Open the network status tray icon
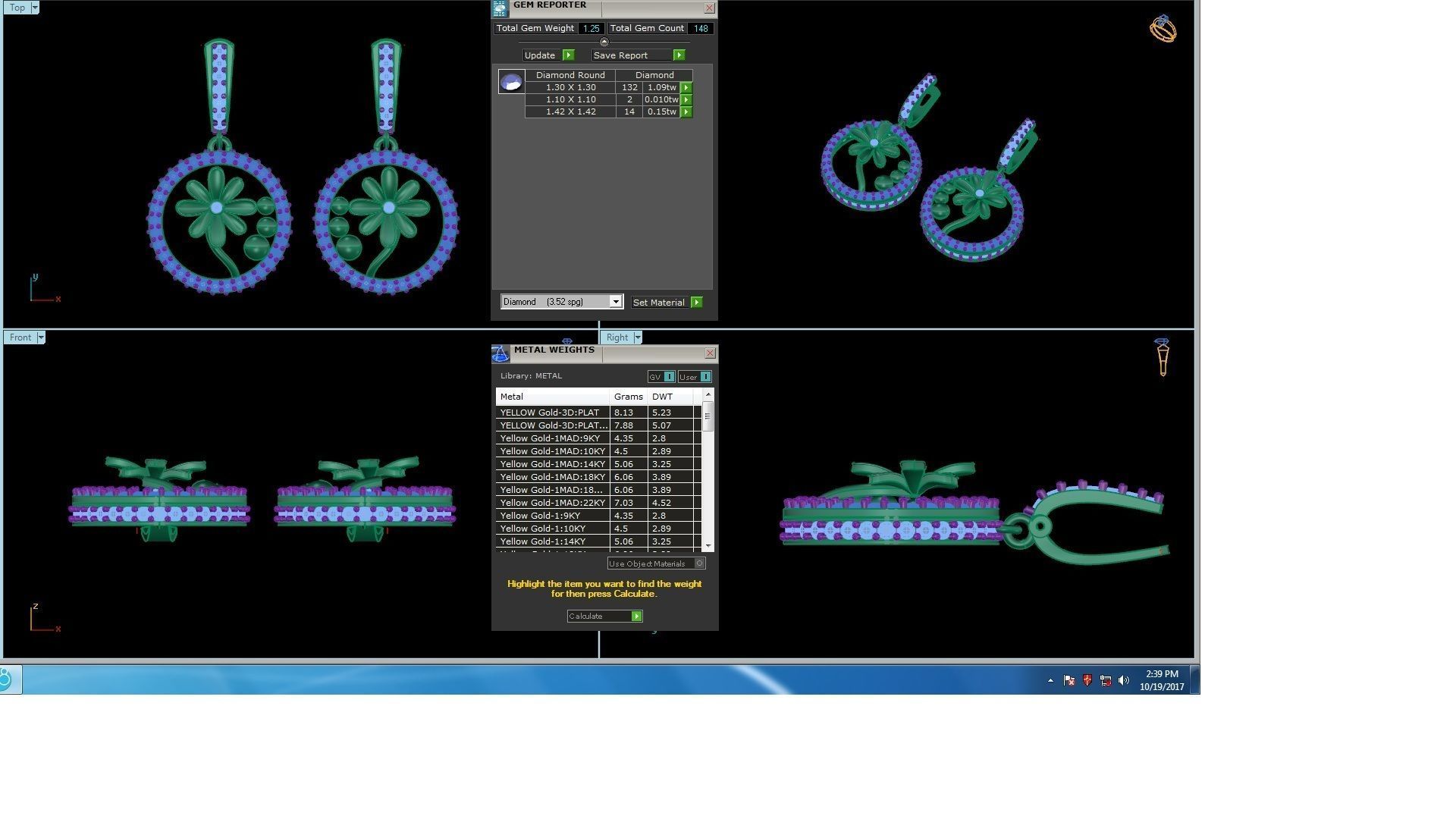 click(x=1106, y=681)
